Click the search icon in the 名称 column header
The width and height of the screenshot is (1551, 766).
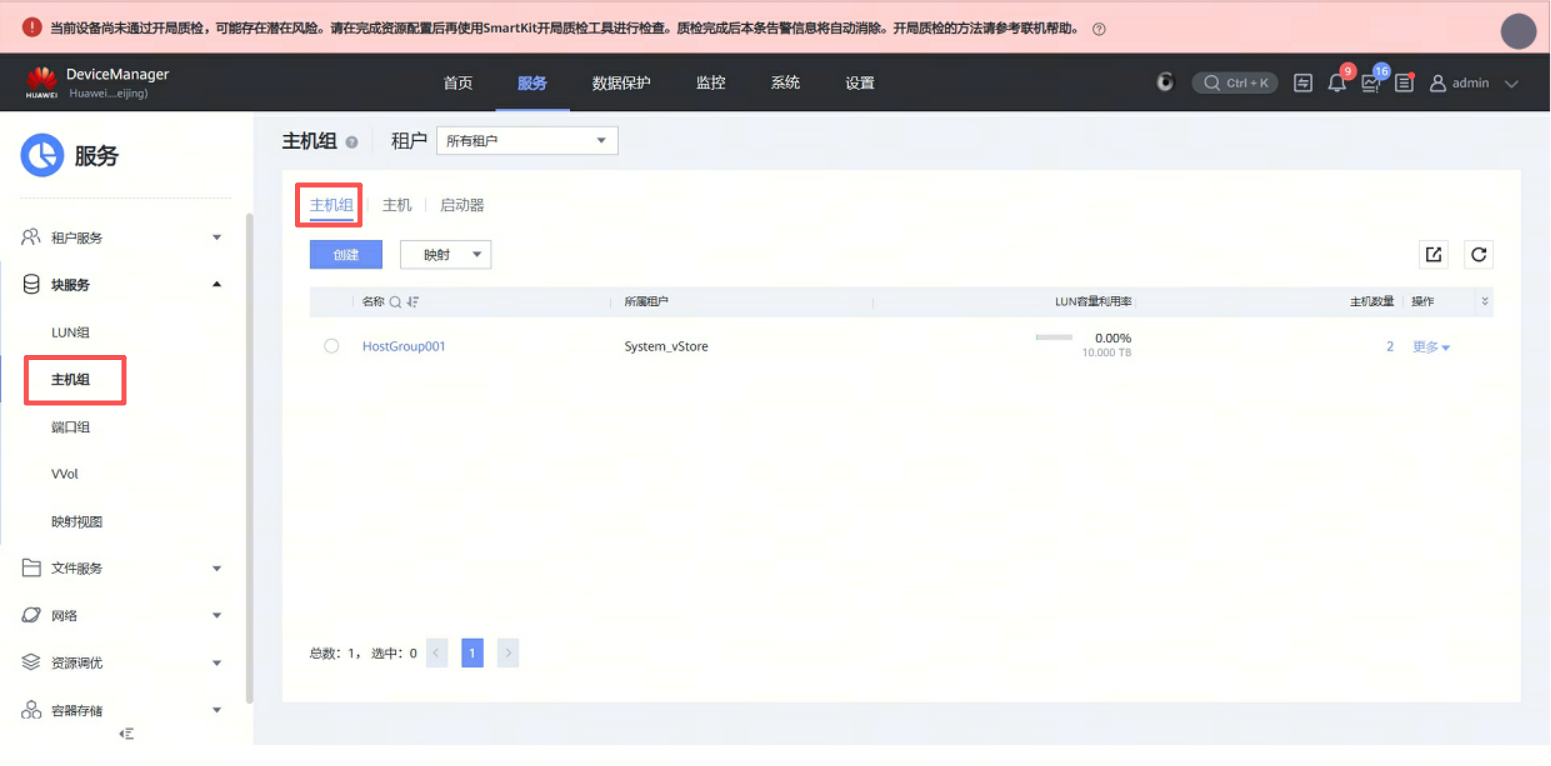tap(395, 302)
